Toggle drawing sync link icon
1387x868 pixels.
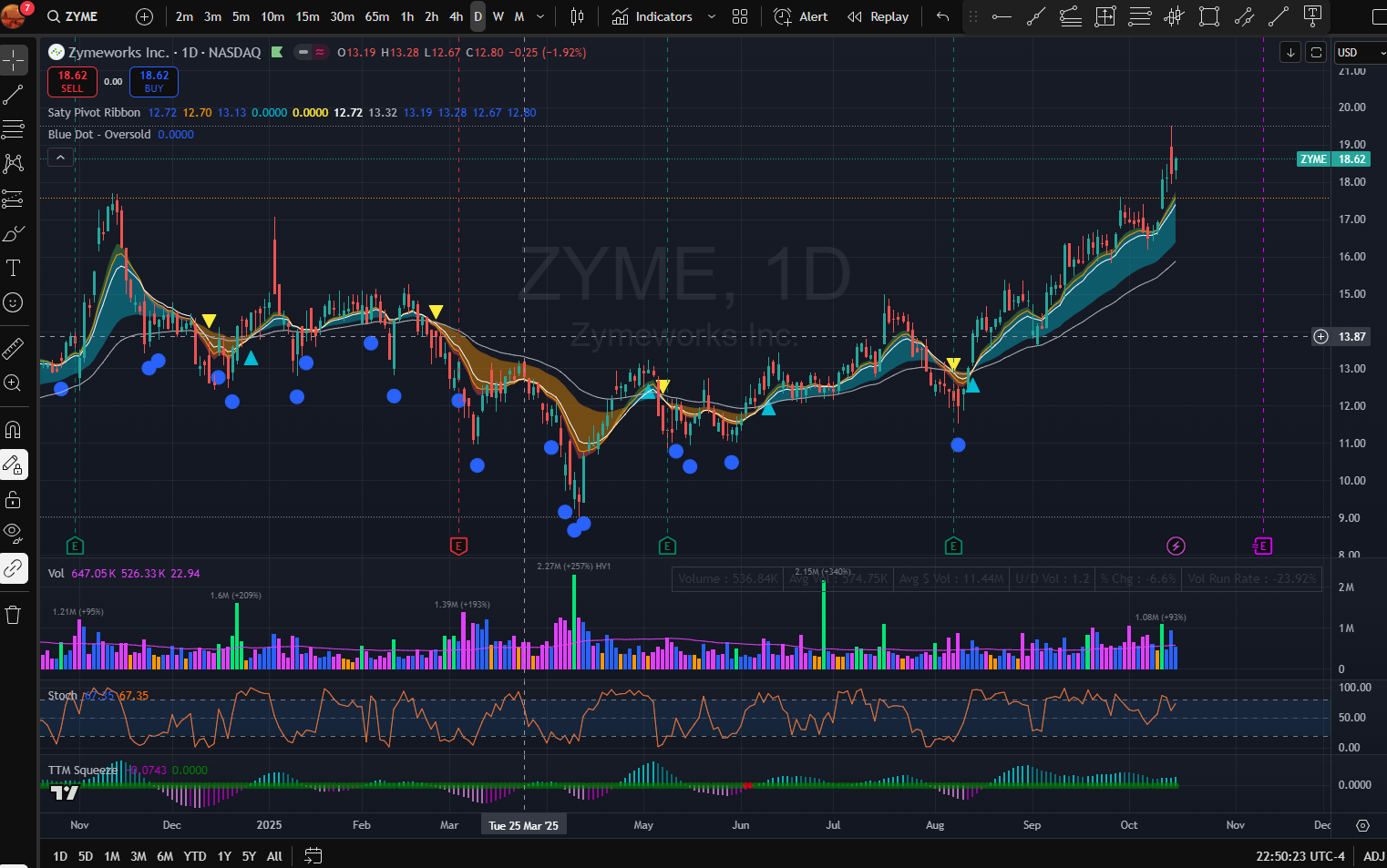[14, 568]
